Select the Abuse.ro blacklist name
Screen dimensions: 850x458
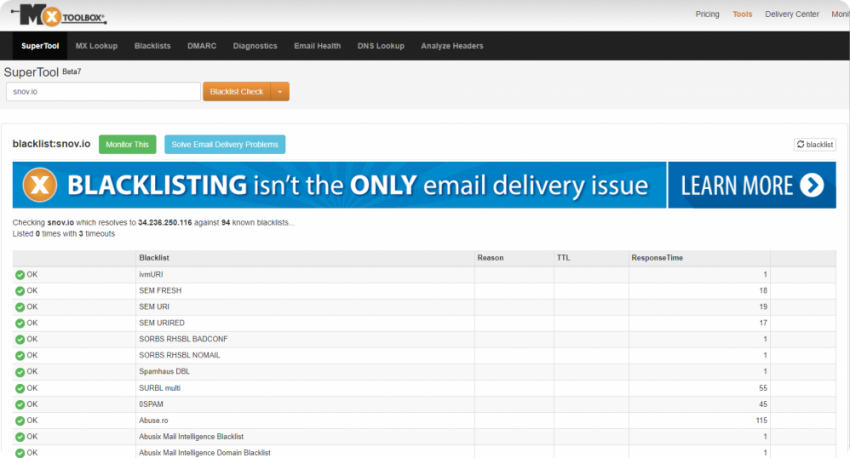153,421
